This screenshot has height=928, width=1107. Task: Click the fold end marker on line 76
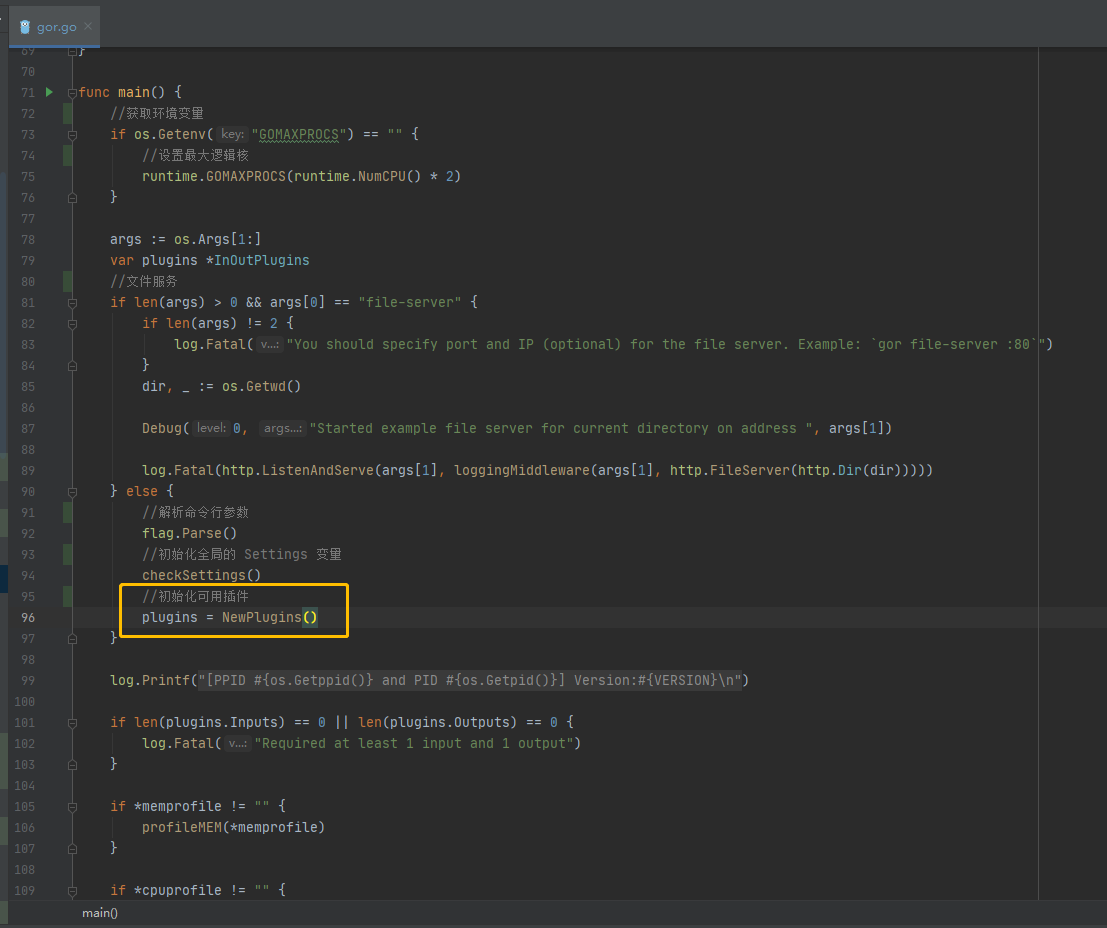[72, 198]
